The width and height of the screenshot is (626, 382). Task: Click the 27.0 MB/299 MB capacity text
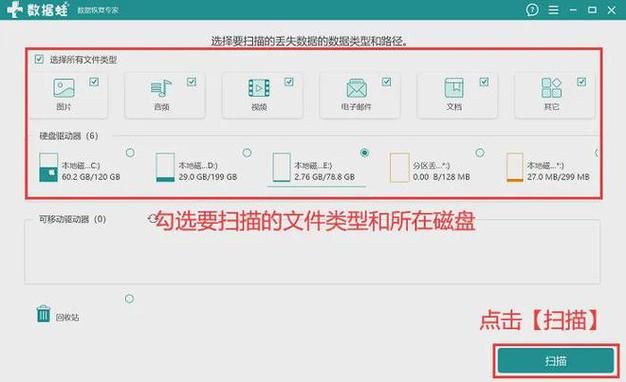tap(558, 177)
